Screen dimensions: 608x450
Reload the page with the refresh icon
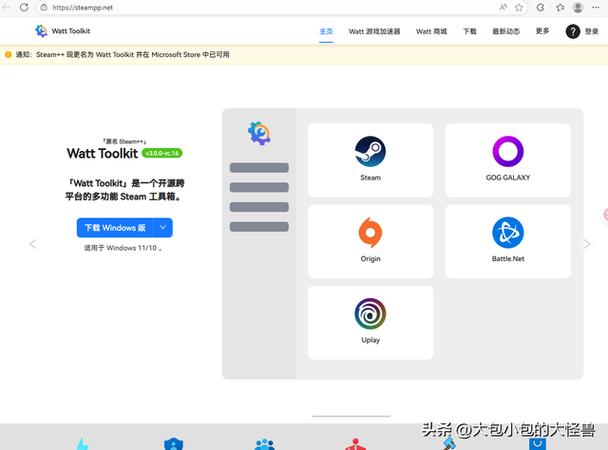24,7
